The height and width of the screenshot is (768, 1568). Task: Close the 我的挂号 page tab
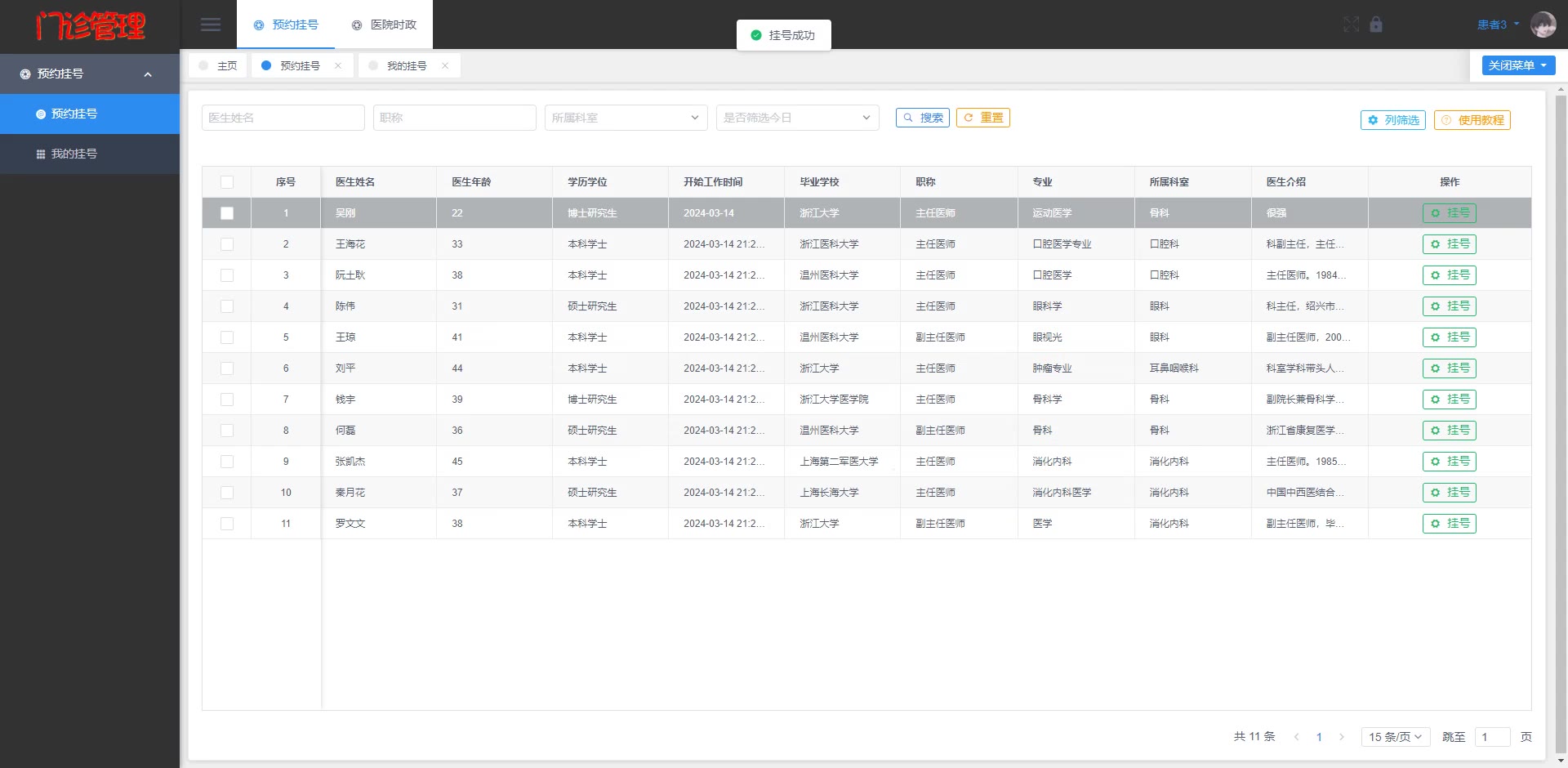(x=445, y=66)
